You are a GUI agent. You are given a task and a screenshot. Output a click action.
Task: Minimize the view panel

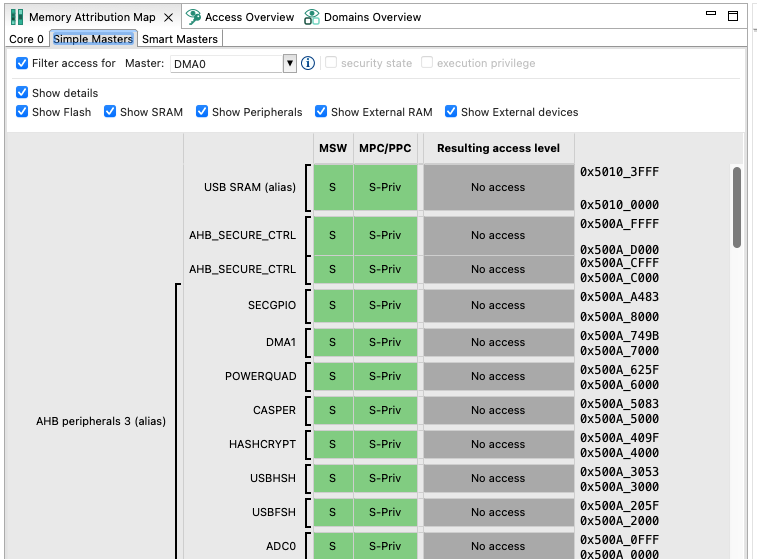[711, 16]
